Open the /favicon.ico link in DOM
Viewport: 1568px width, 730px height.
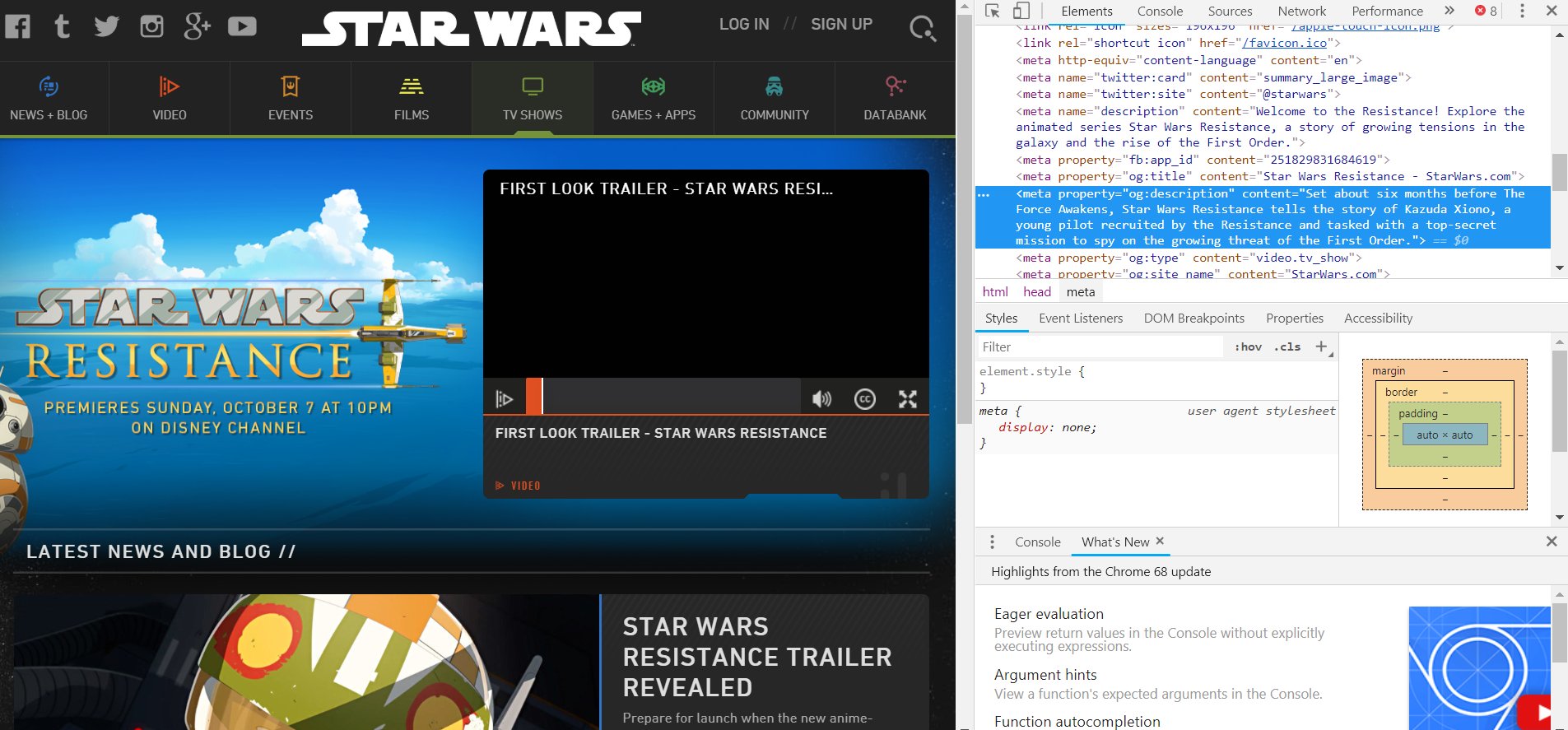click(1284, 43)
